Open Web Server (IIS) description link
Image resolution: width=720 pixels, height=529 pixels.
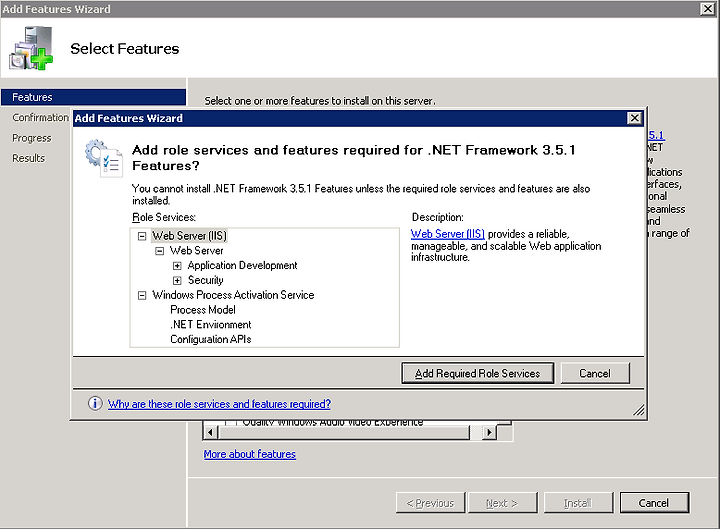tap(448, 234)
